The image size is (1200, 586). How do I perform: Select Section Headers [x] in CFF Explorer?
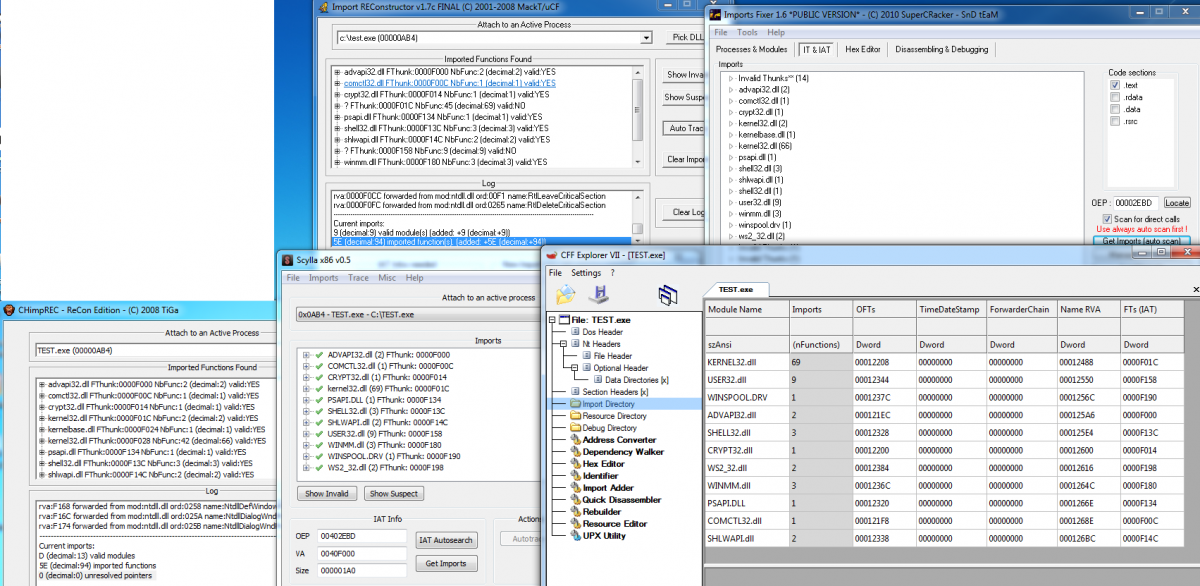tap(615, 392)
